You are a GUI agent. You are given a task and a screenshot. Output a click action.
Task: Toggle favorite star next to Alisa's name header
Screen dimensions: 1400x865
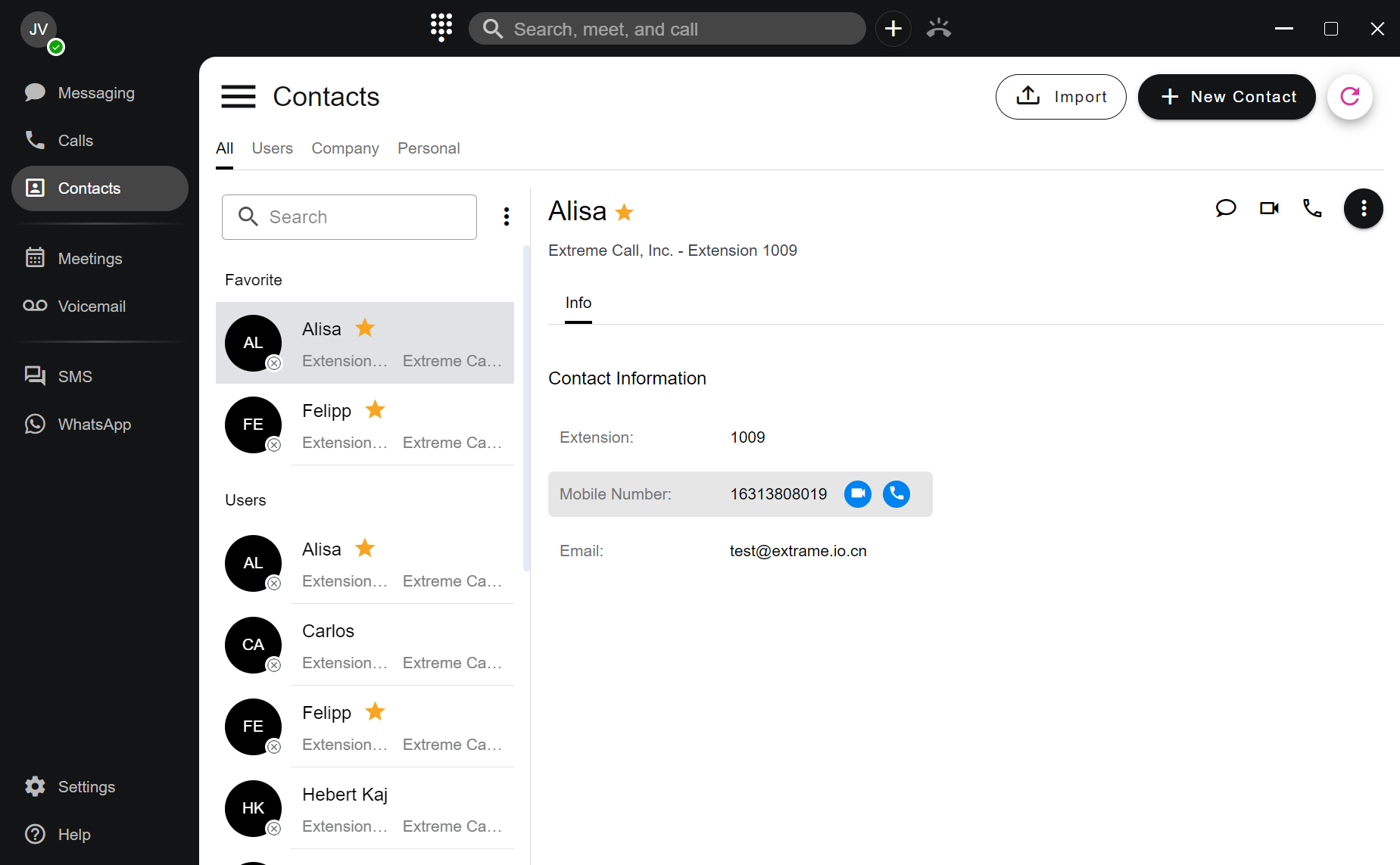[625, 213]
